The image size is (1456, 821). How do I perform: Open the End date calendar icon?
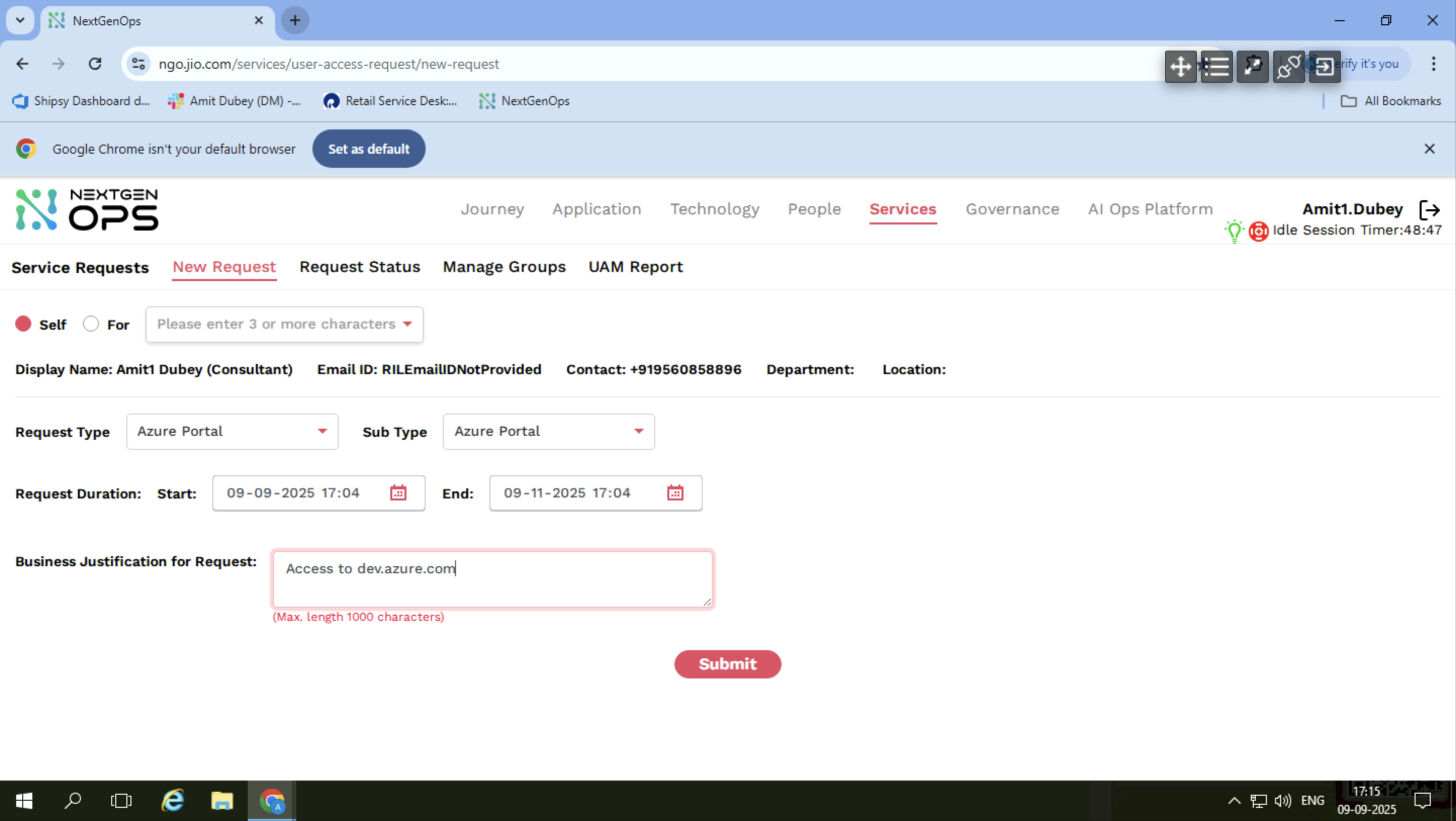(x=675, y=493)
